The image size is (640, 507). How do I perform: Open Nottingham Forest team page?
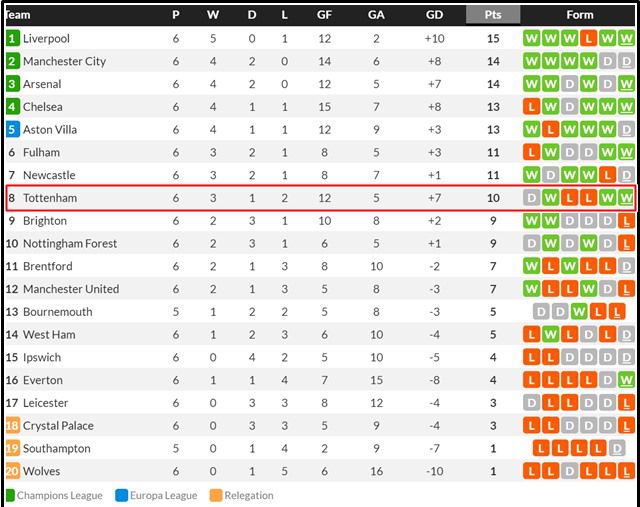(70, 243)
